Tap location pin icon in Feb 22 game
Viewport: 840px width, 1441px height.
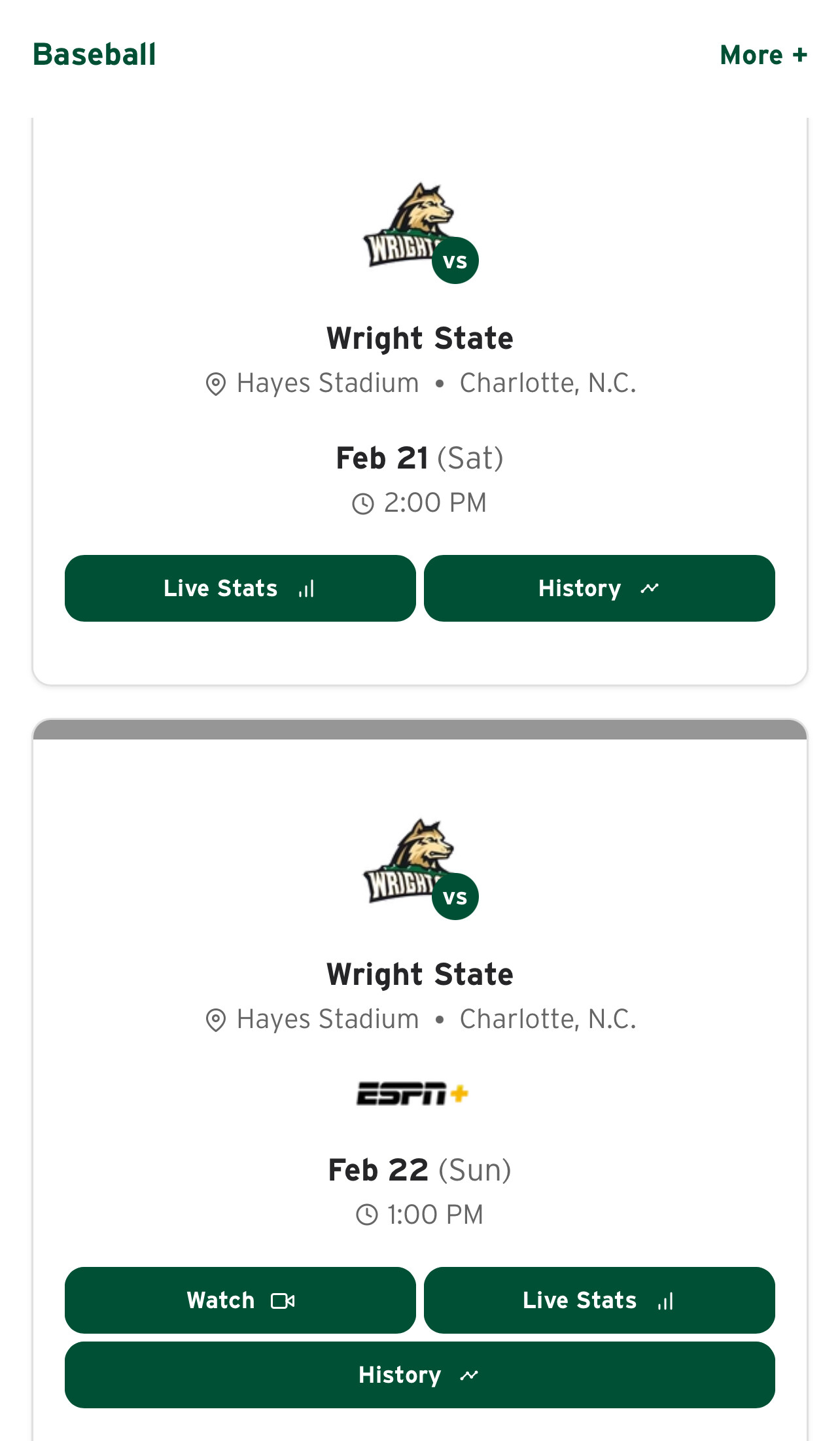click(x=216, y=1020)
